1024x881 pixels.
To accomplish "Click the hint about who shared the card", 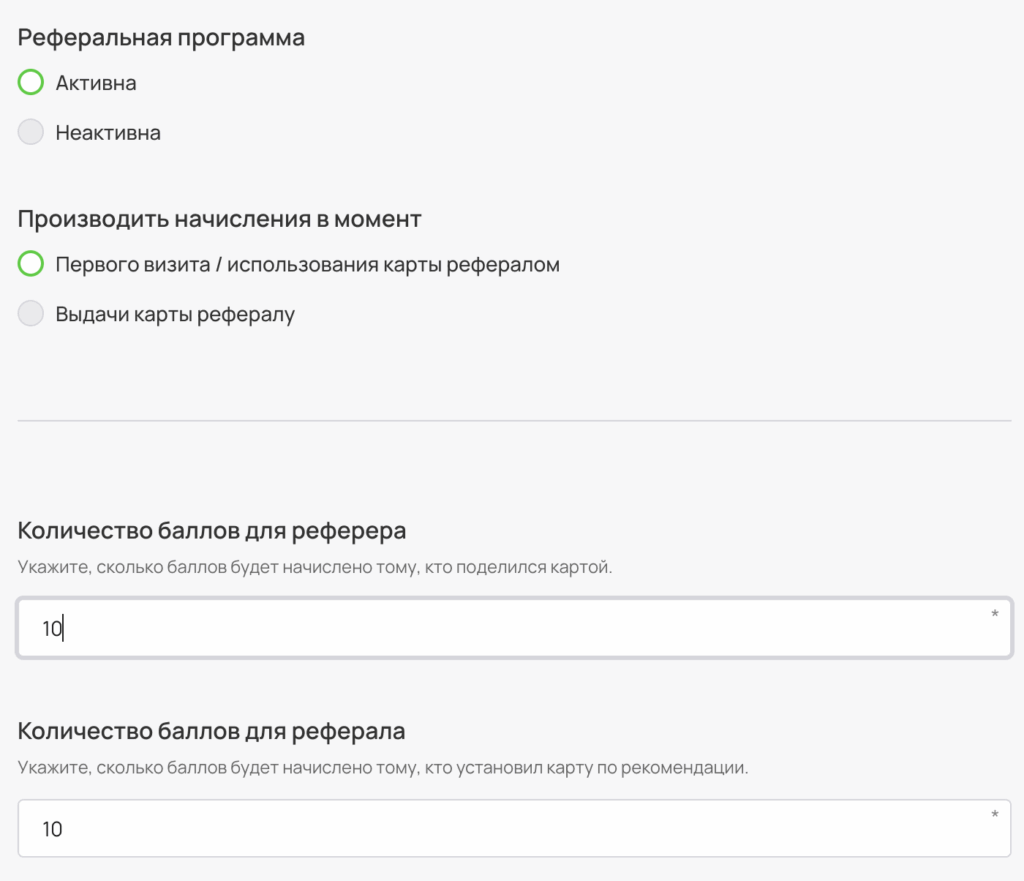I will click(x=314, y=568).
